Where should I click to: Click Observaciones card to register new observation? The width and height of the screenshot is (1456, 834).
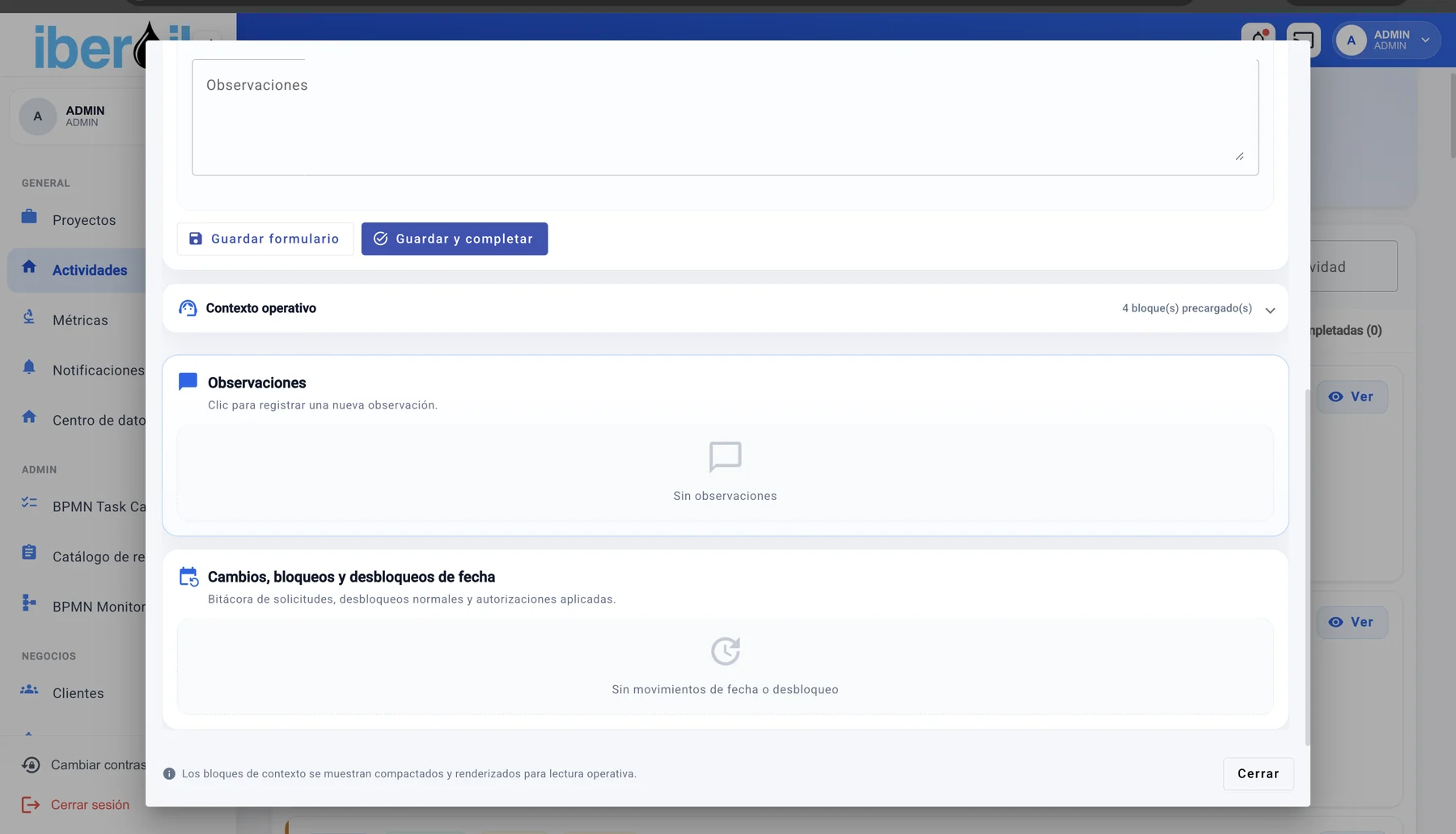[725, 446]
